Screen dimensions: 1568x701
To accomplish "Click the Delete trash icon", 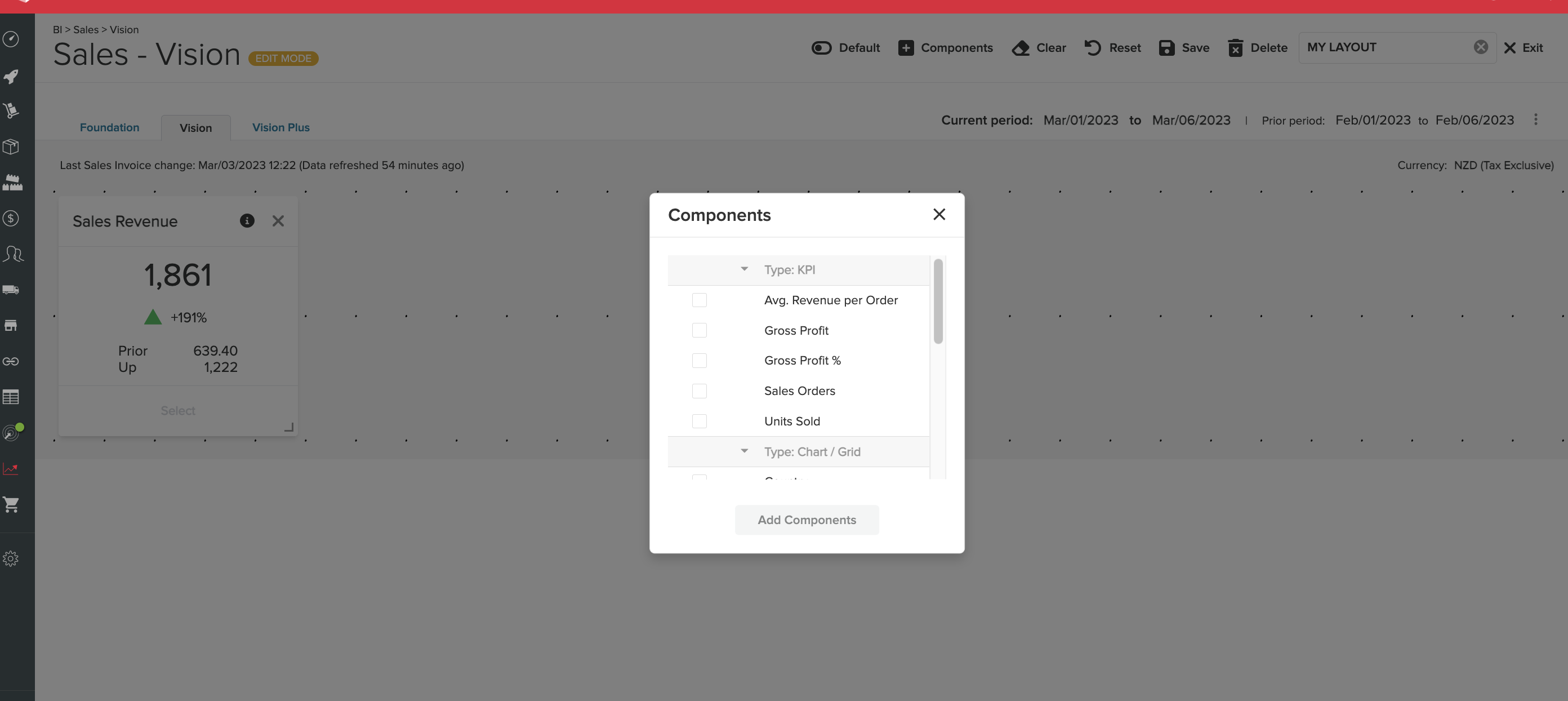I will pyautogui.click(x=1235, y=47).
